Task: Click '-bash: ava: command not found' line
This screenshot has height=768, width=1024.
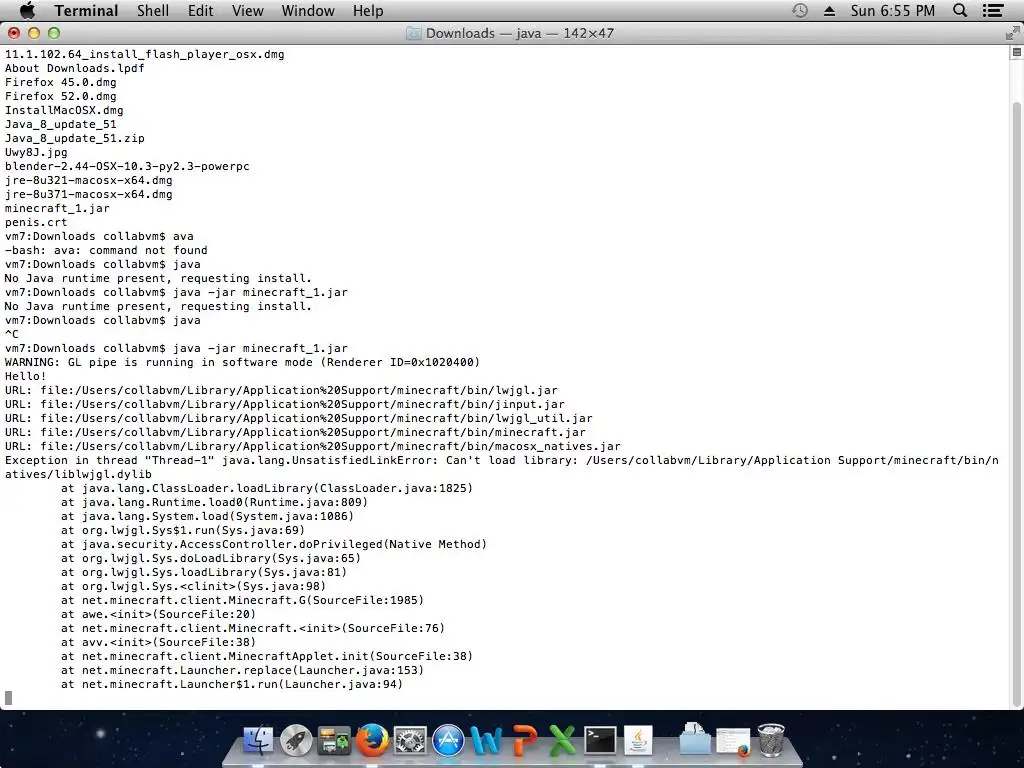Action: point(106,250)
